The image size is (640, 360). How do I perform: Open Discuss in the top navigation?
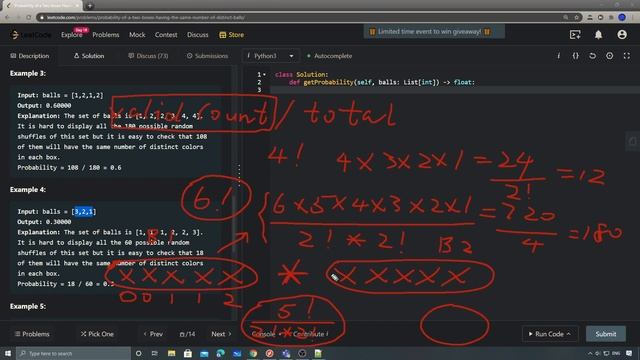coord(198,35)
